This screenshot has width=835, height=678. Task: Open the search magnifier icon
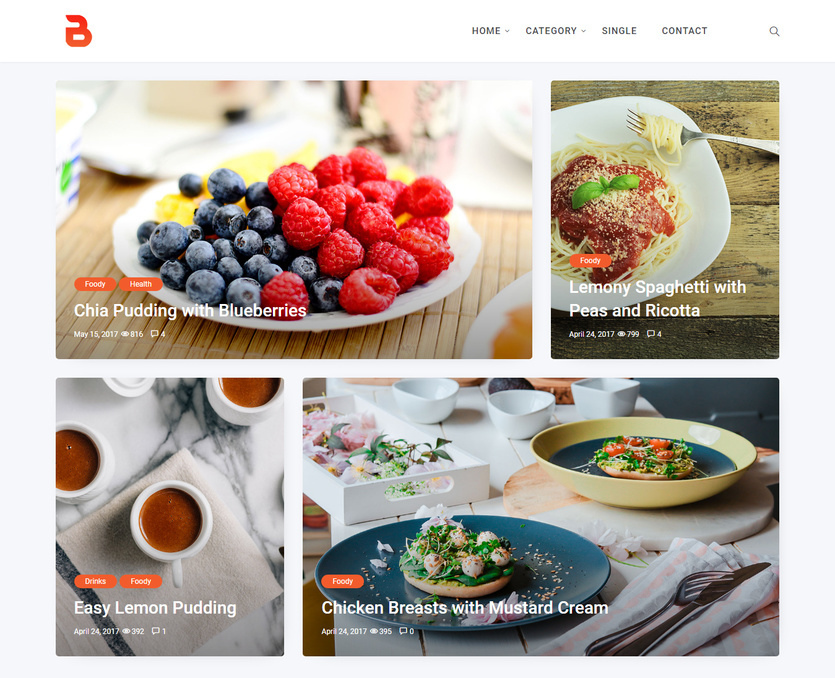pos(774,31)
